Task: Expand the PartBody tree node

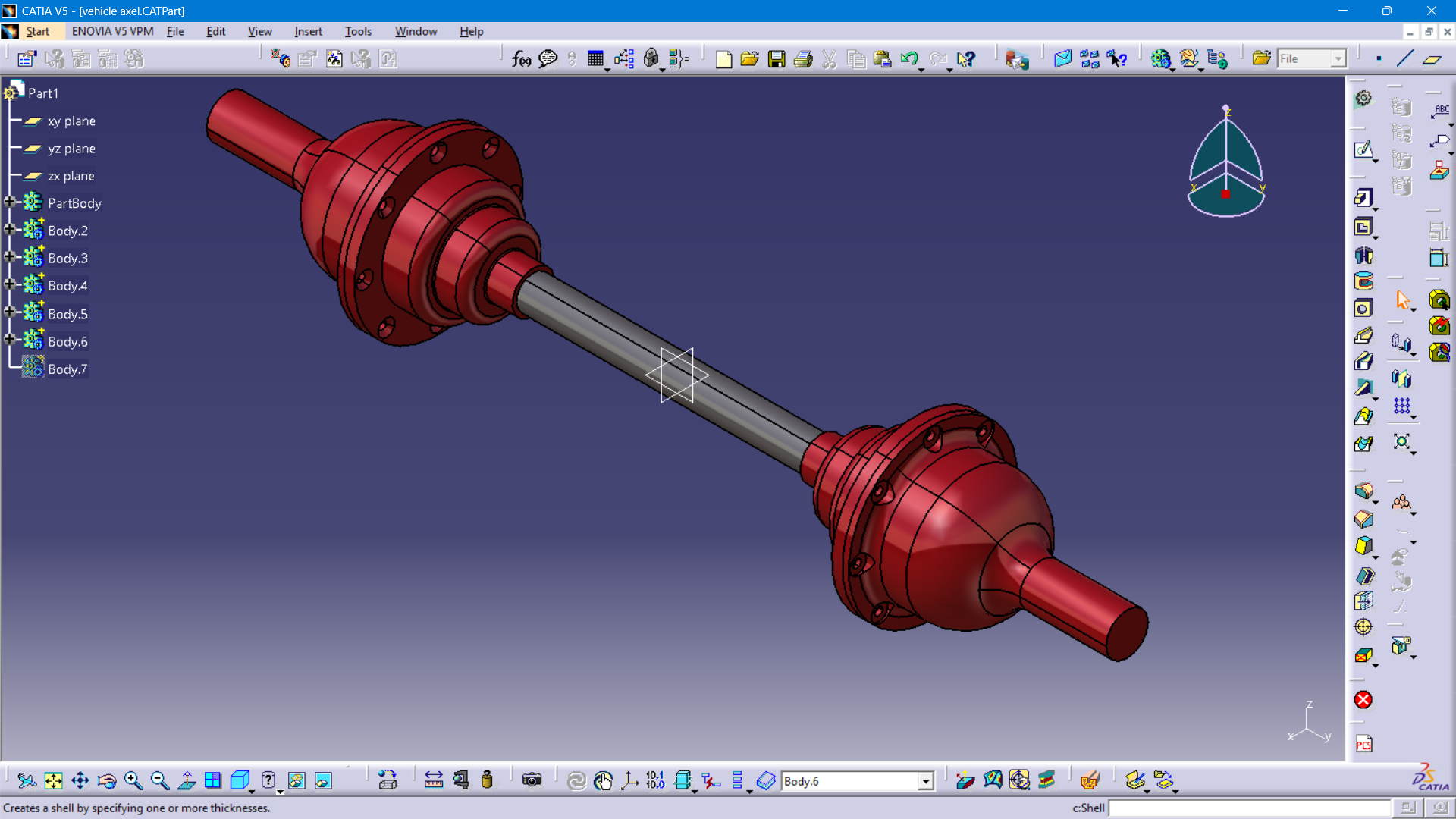Action: click(x=10, y=202)
